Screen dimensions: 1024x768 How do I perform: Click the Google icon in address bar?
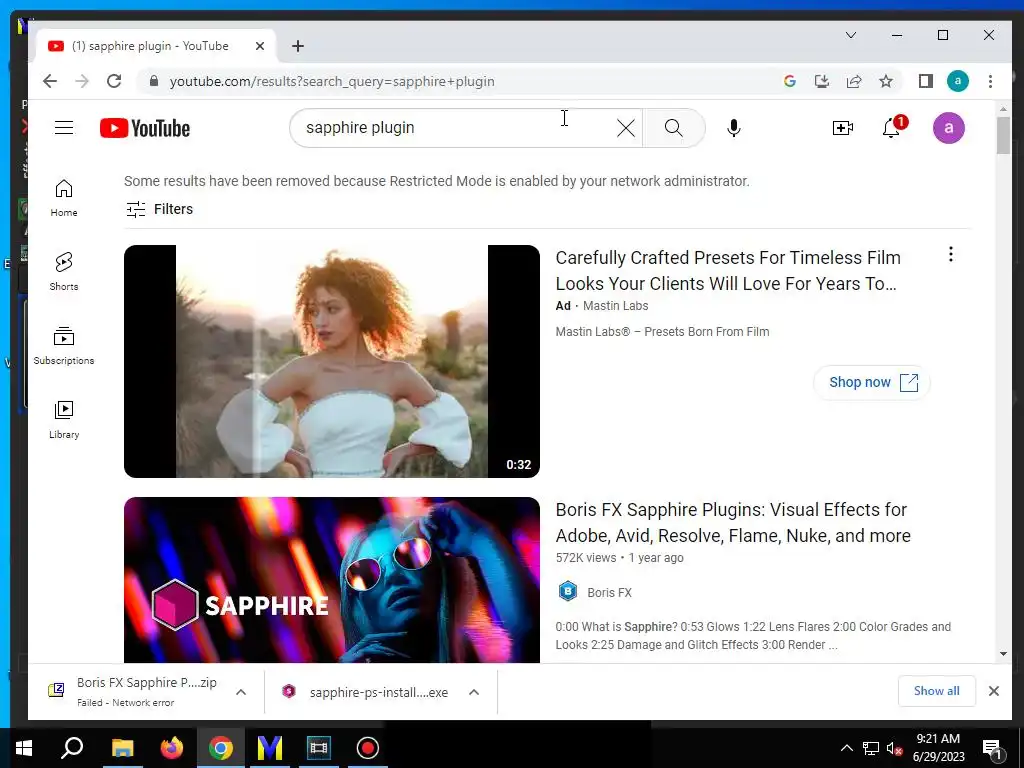790,81
